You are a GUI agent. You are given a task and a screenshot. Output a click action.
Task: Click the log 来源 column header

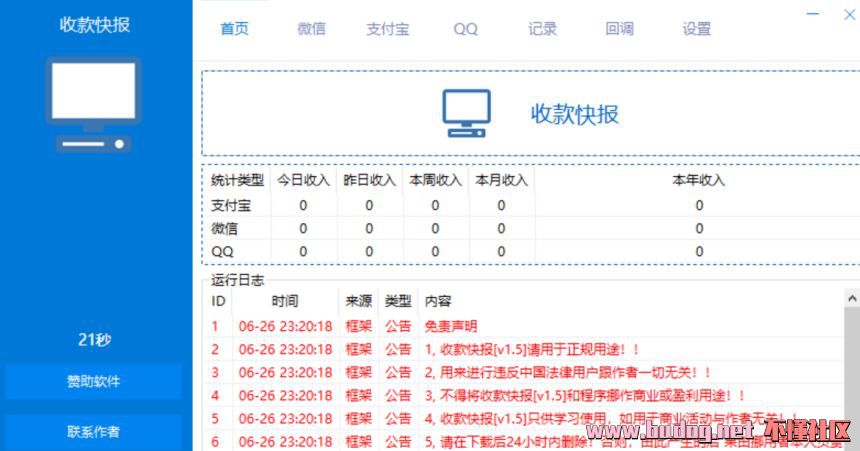(359, 301)
